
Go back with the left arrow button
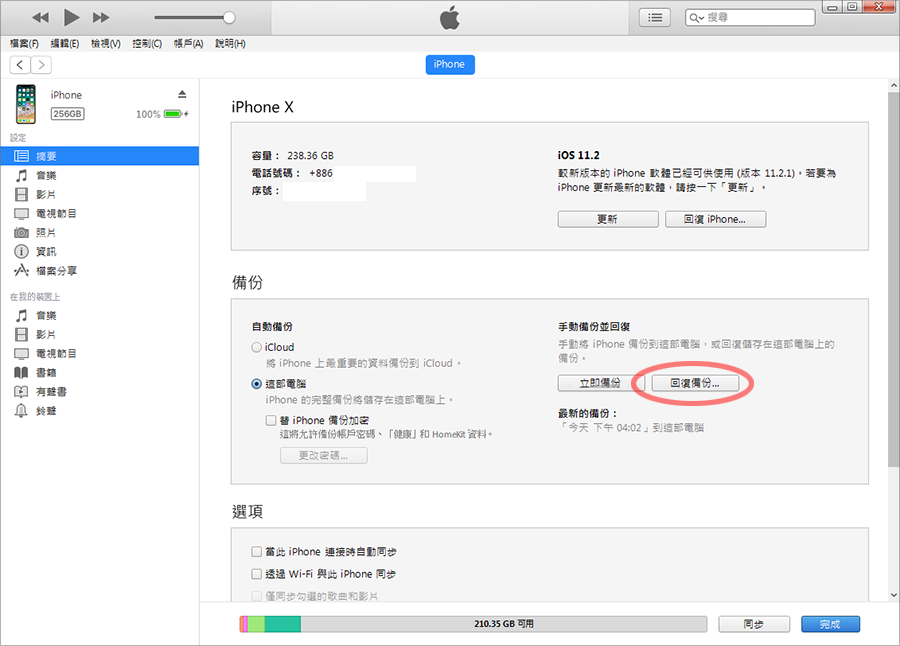tap(20, 65)
